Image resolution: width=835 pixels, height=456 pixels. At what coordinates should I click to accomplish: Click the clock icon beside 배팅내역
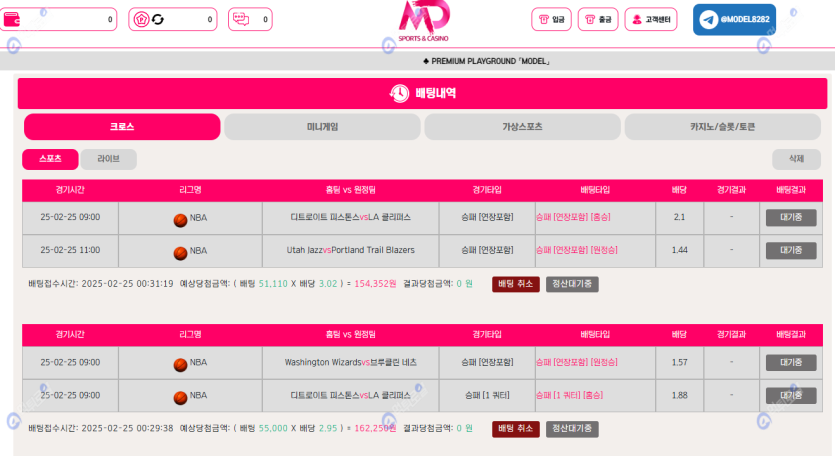(x=399, y=93)
